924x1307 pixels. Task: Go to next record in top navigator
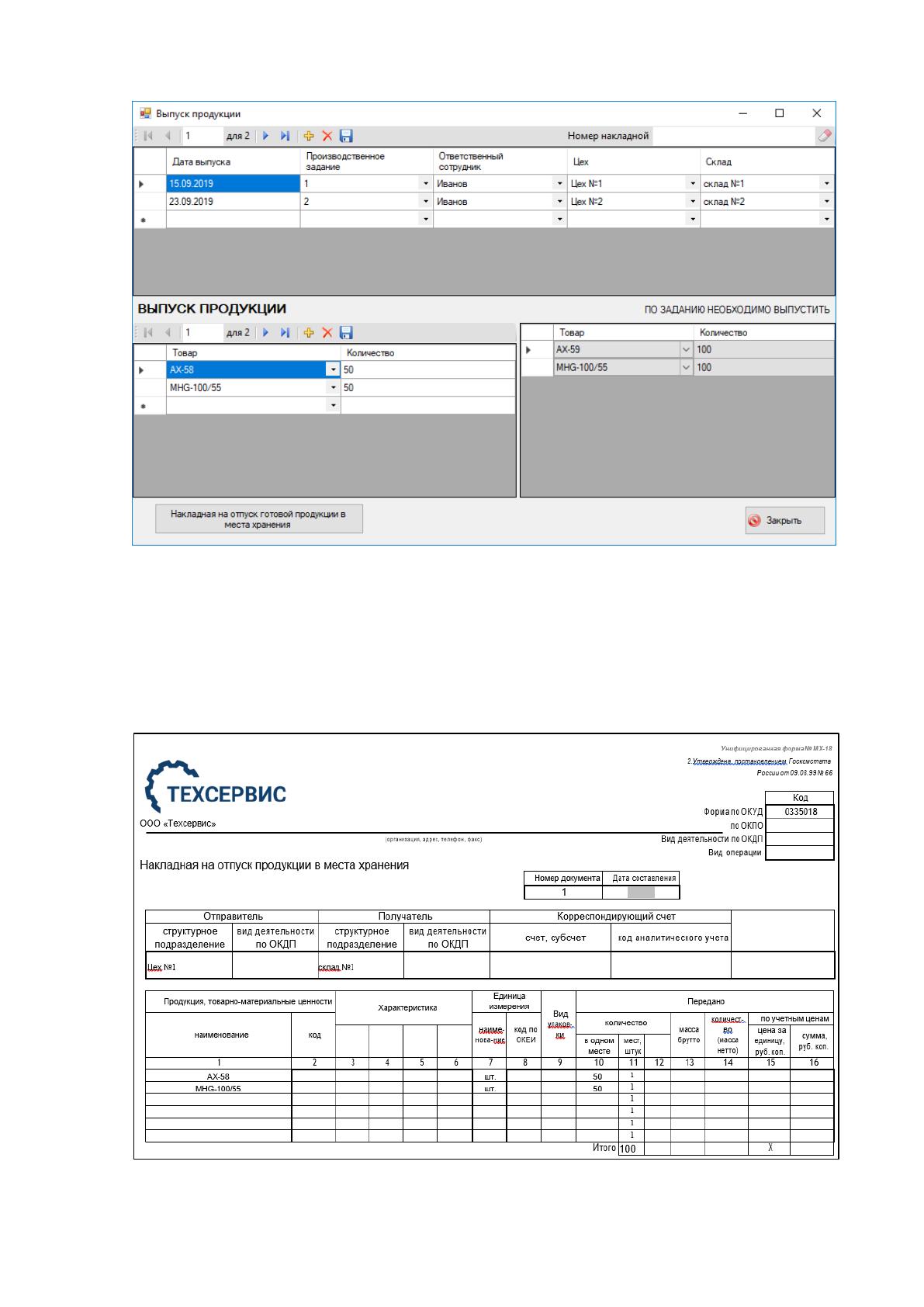click(x=265, y=136)
